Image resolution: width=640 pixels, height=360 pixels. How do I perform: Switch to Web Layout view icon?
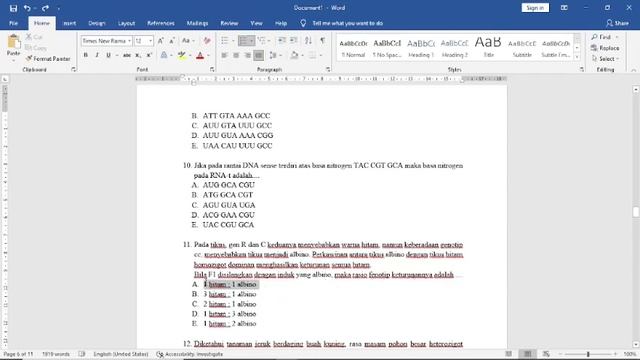546,354
